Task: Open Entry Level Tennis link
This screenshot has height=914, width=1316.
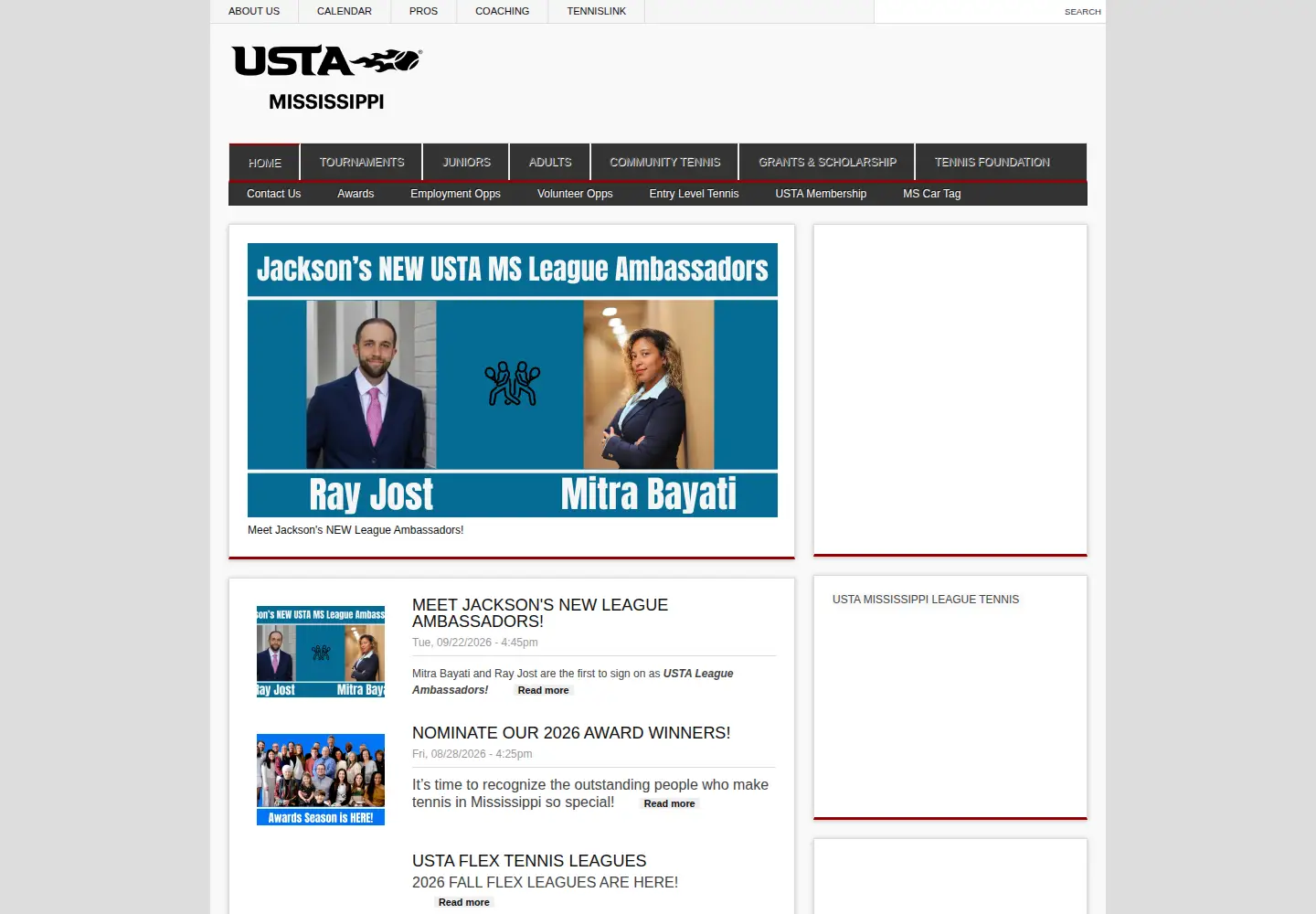Action: [x=694, y=194]
